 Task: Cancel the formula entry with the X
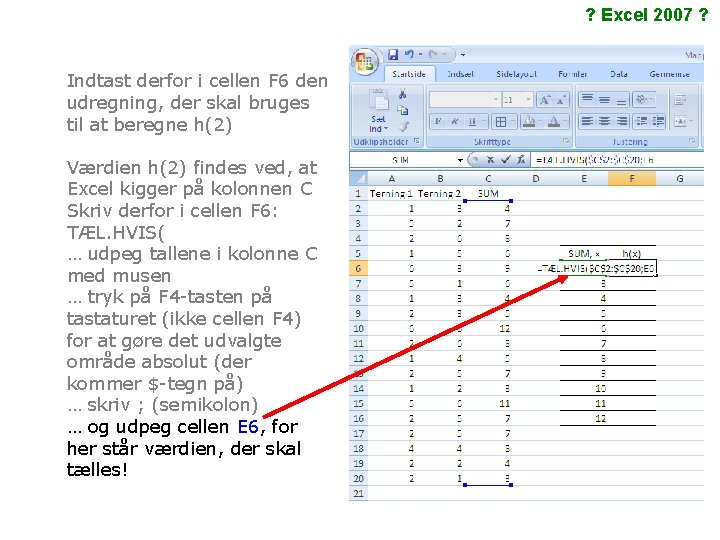click(490, 160)
